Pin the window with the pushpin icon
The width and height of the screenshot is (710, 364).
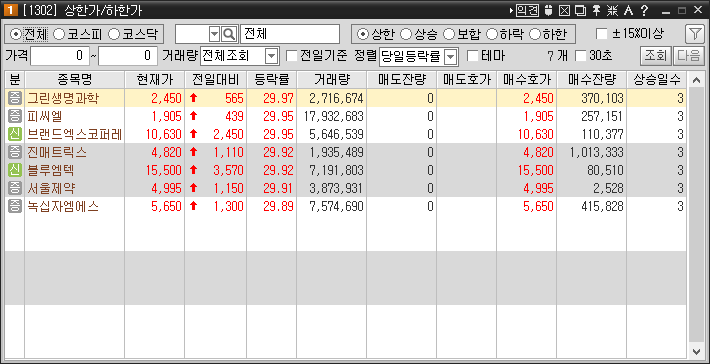click(x=597, y=10)
